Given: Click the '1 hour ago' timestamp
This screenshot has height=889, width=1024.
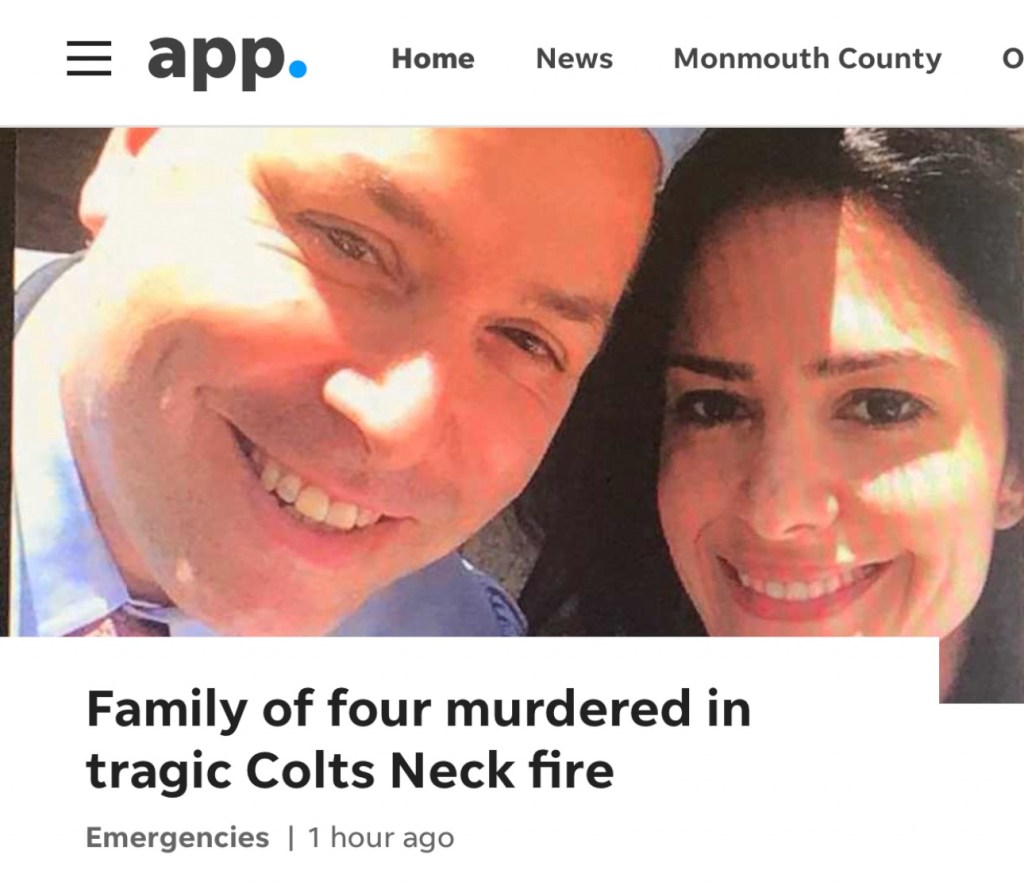Looking at the screenshot, I should (381, 837).
